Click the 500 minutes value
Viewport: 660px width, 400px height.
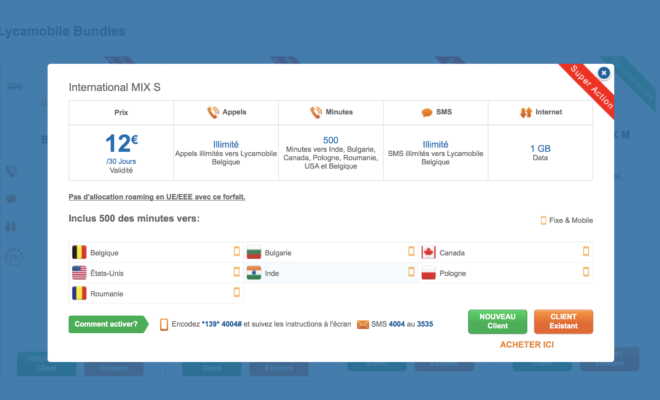330,140
